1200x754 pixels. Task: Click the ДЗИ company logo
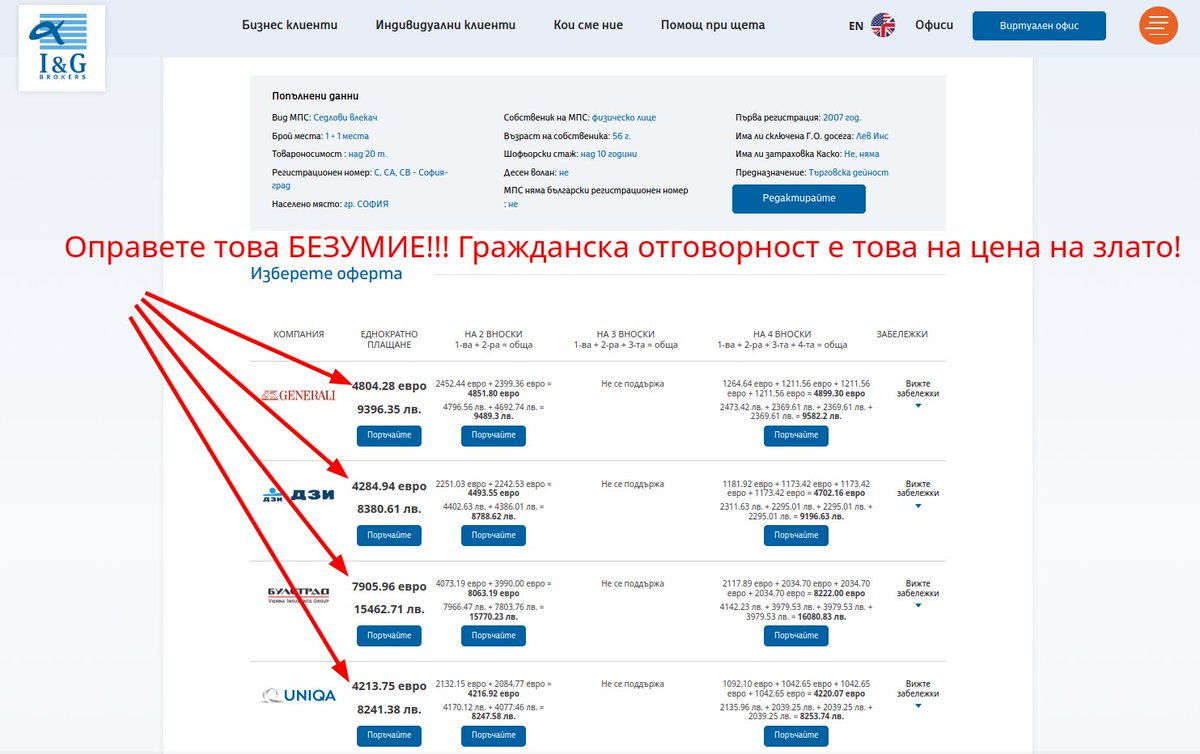tap(298, 494)
